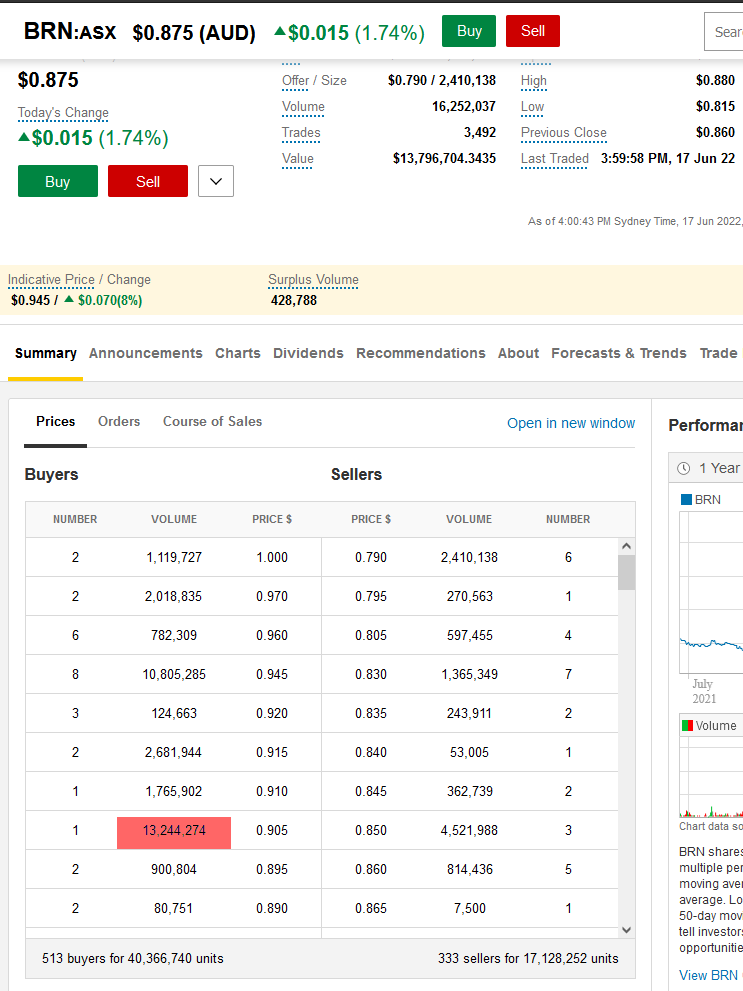The image size is (743, 991).
Task: Click seller price 0.865 cell
Action: coord(371,908)
